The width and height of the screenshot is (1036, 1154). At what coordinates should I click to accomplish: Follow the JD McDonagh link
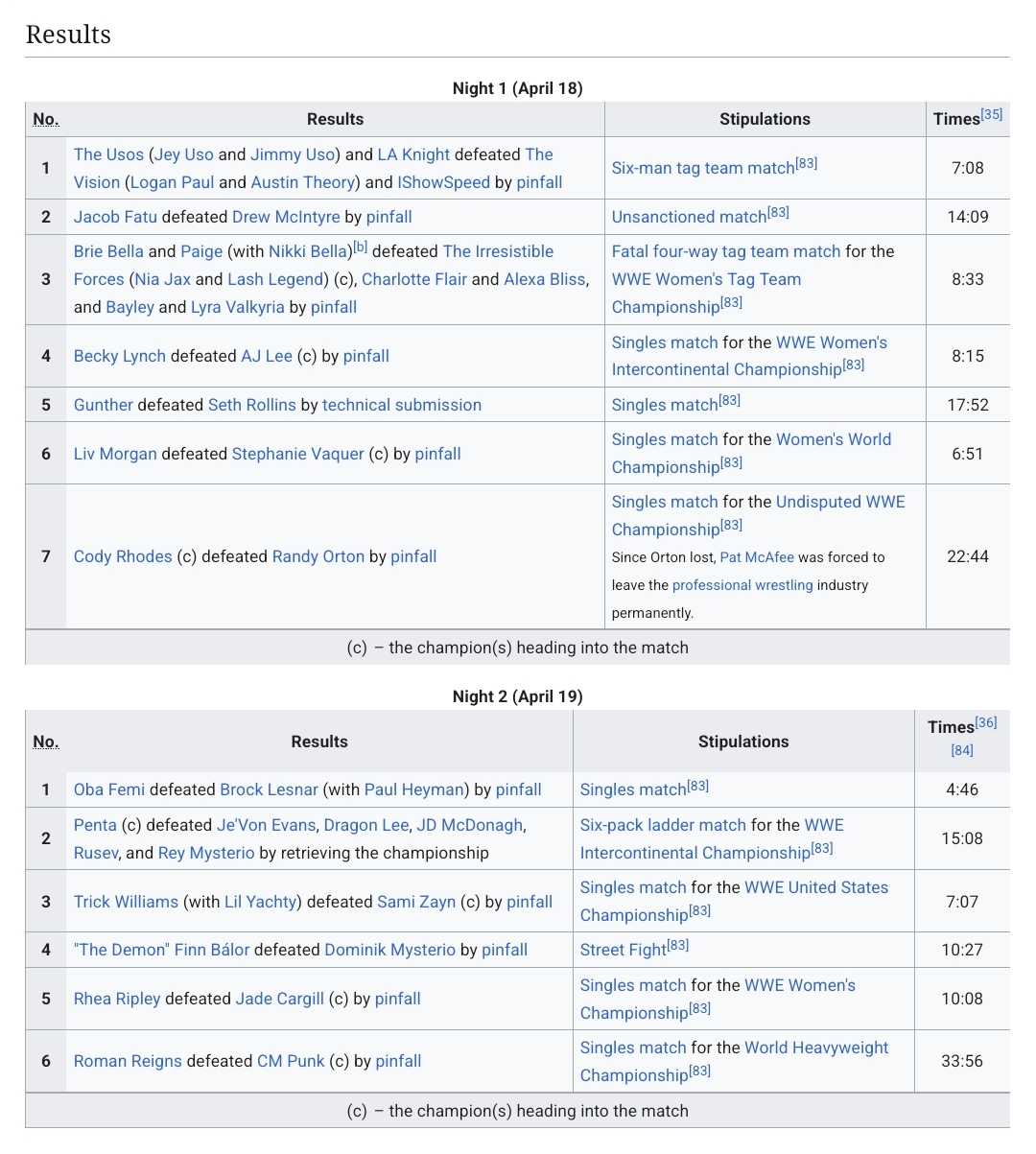470,825
